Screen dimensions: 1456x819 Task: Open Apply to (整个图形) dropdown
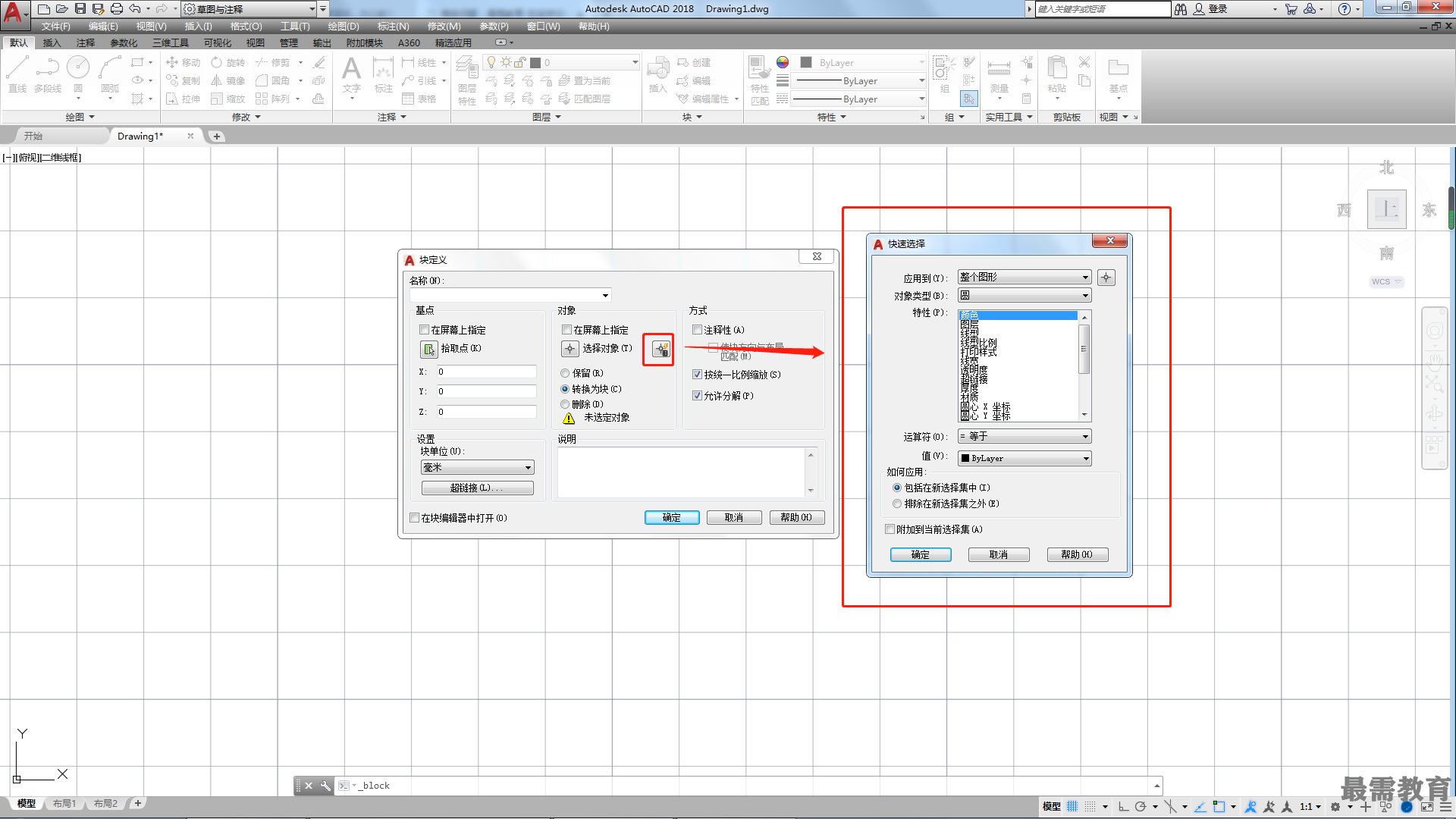tap(1024, 278)
